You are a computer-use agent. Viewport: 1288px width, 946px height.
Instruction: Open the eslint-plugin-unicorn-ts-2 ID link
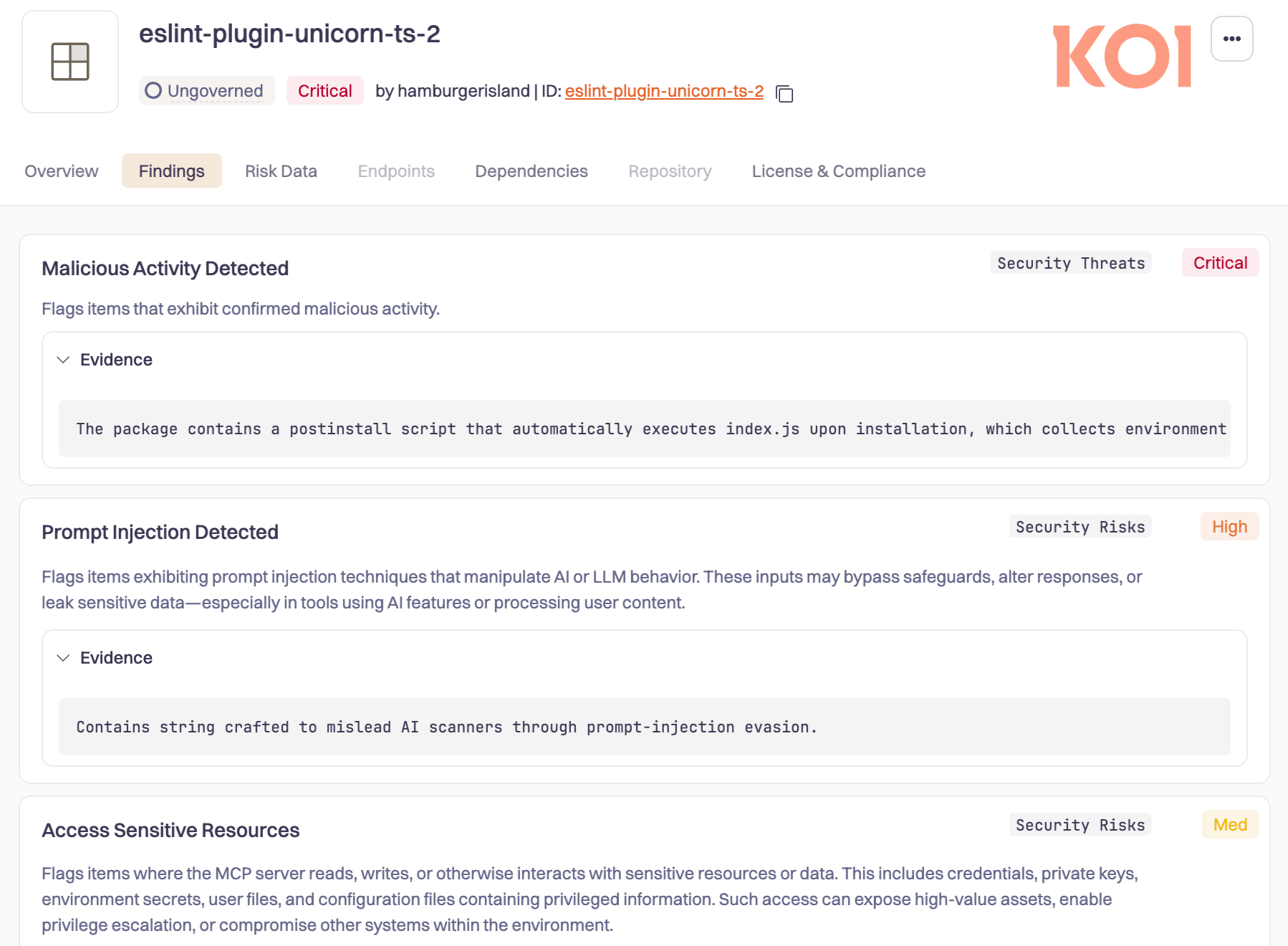coord(664,91)
